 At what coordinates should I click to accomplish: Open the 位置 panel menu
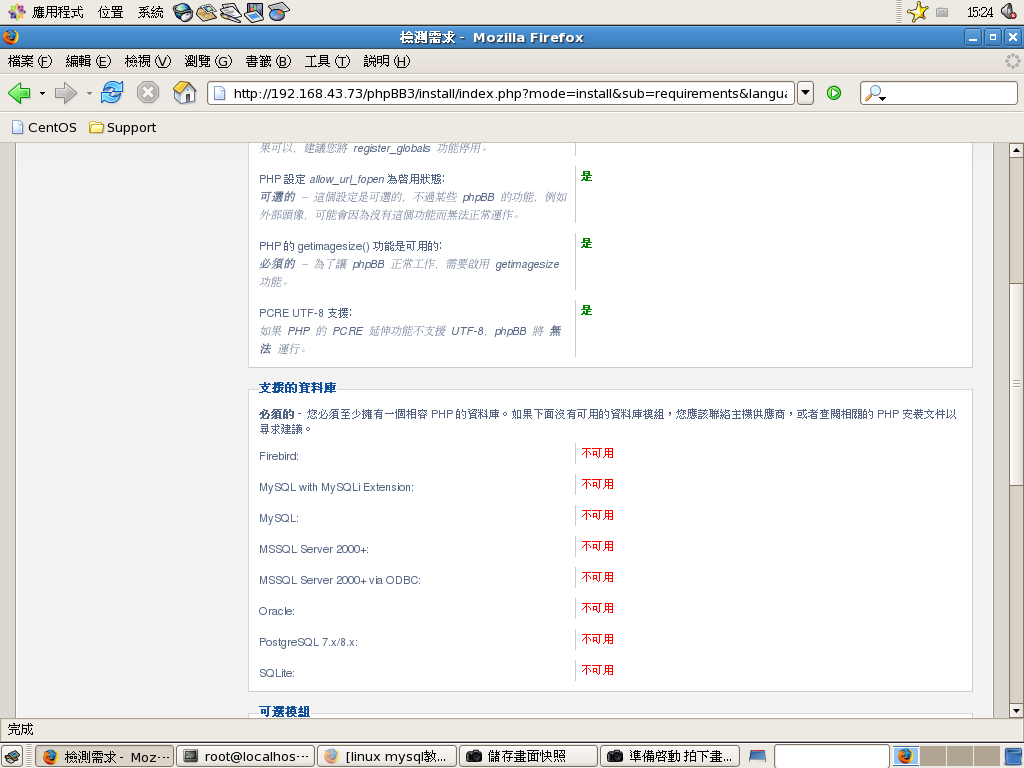click(x=110, y=12)
